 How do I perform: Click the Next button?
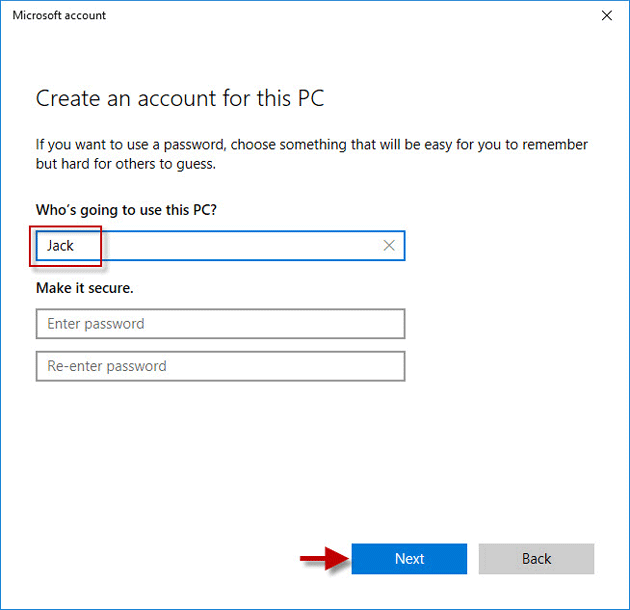tap(409, 559)
